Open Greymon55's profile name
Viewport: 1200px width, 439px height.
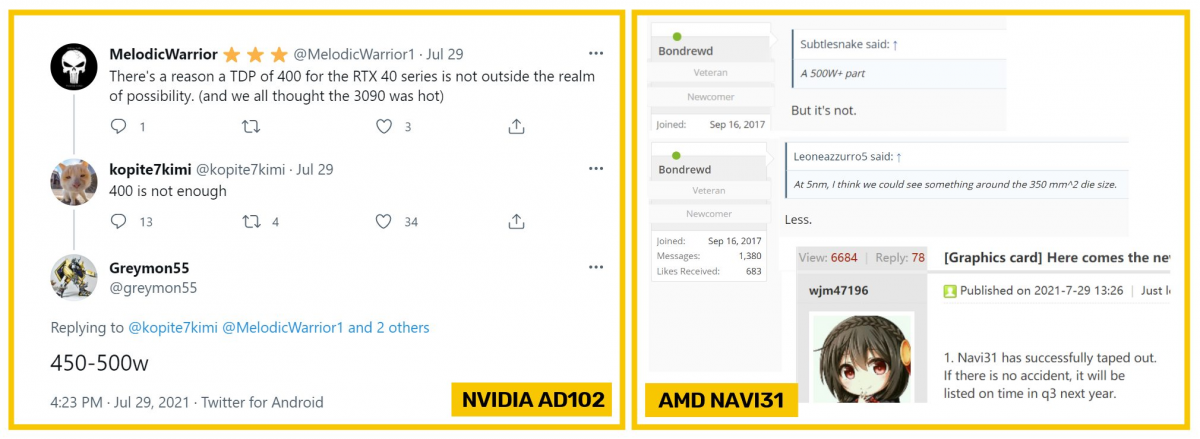click(x=149, y=268)
